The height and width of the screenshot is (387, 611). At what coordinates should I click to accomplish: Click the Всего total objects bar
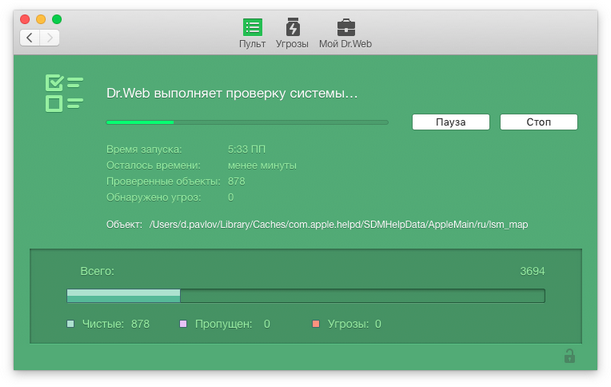click(306, 296)
